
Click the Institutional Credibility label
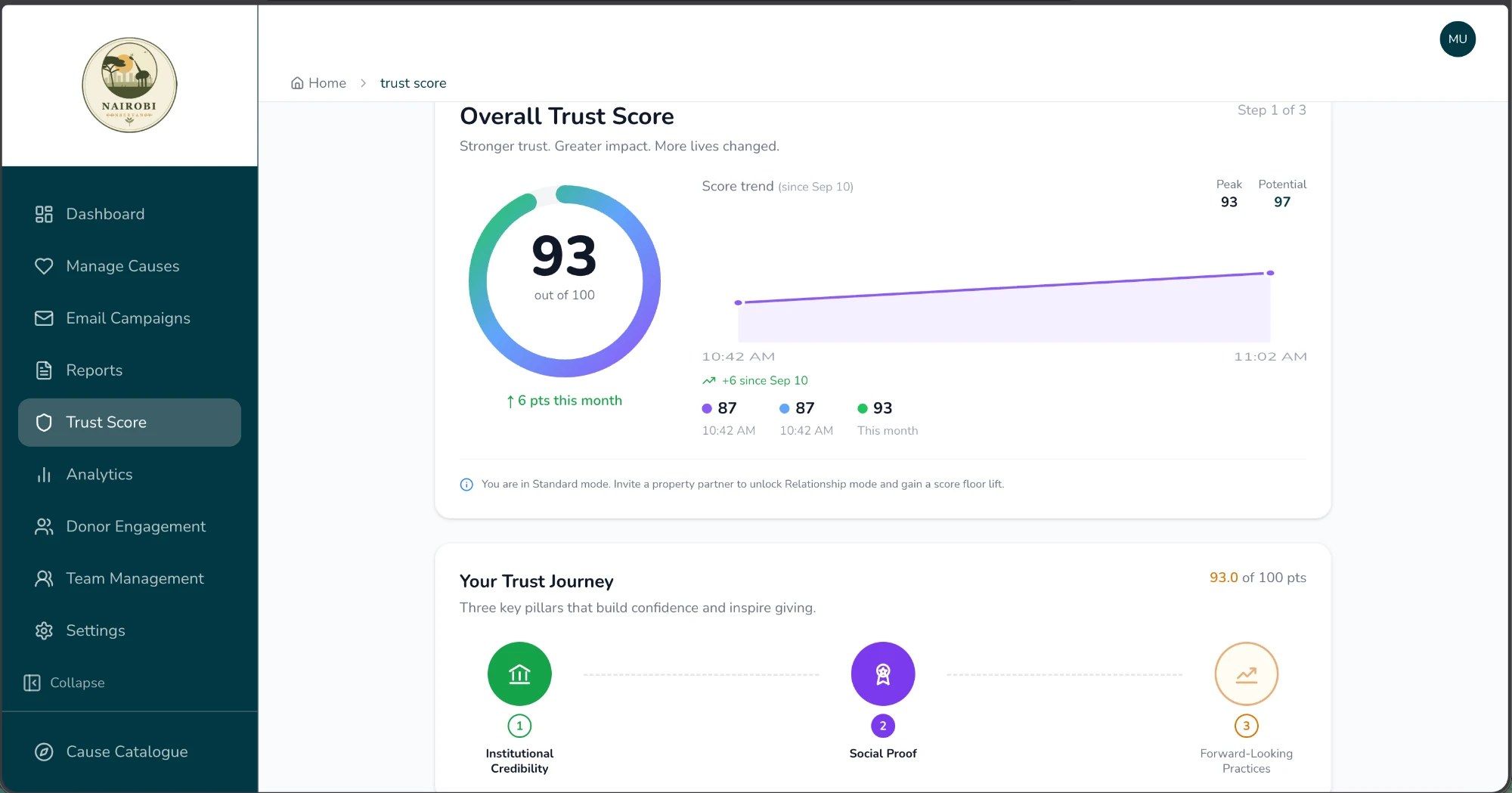coord(519,760)
